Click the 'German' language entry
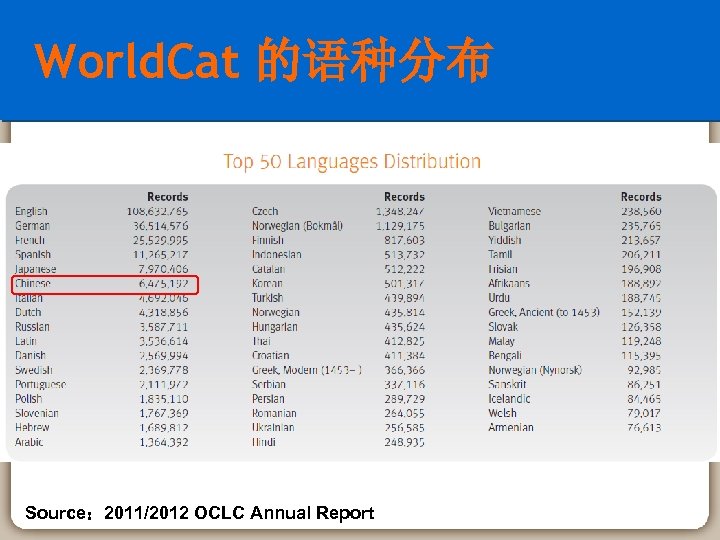This screenshot has width=720, height=540. pyautogui.click(x=32, y=226)
